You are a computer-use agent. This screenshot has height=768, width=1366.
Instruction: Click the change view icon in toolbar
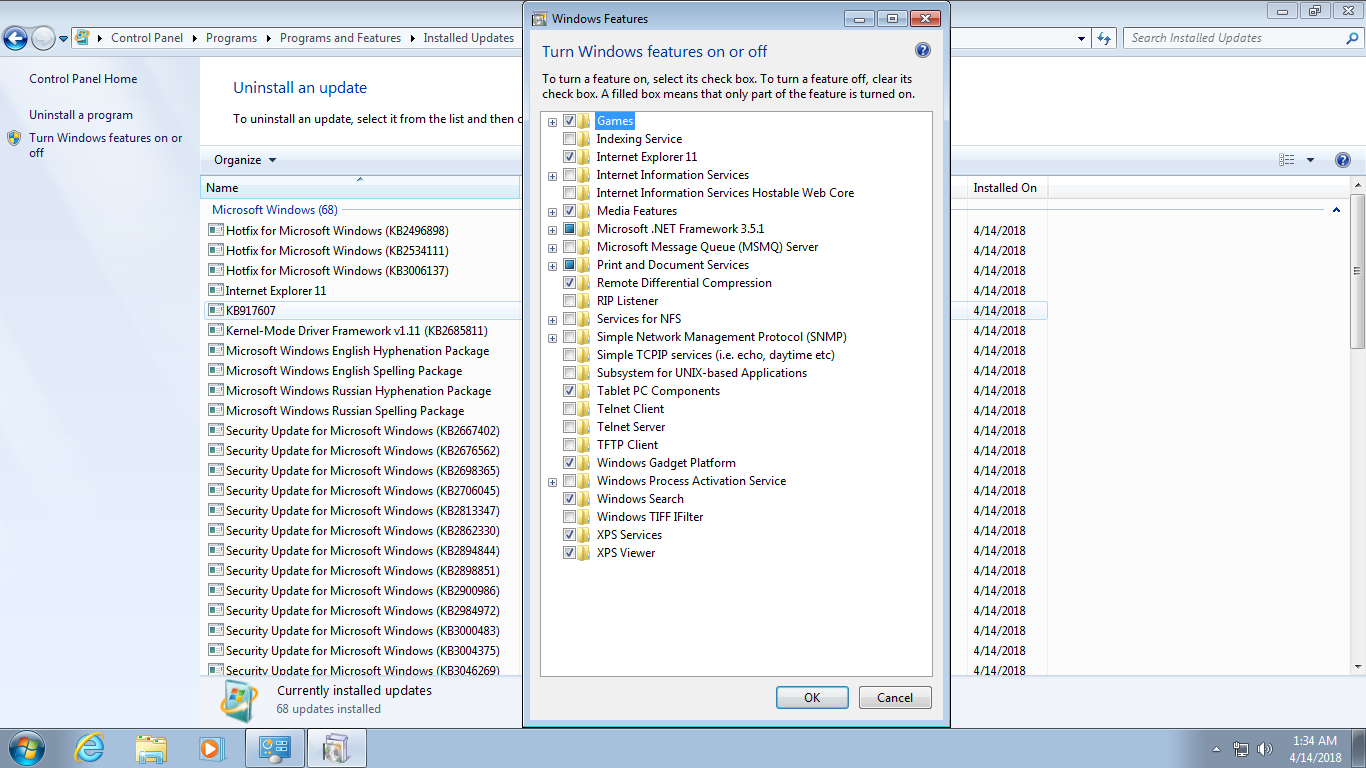tap(1287, 160)
